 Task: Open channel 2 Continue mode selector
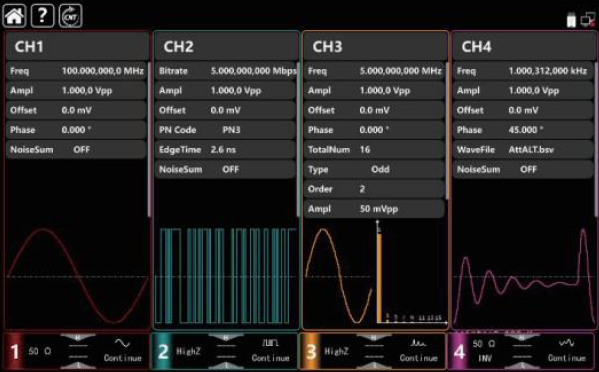270,358
